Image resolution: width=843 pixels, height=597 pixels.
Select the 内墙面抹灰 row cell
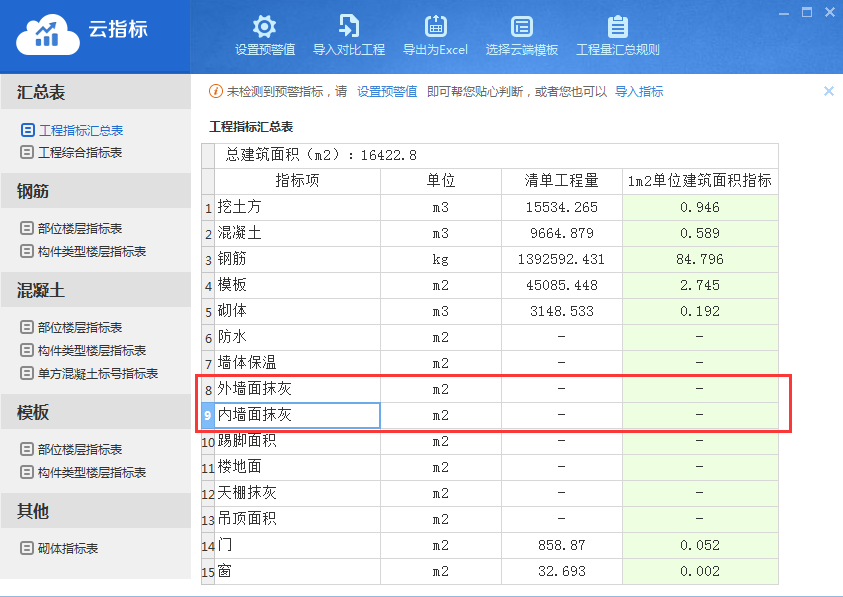pos(297,415)
